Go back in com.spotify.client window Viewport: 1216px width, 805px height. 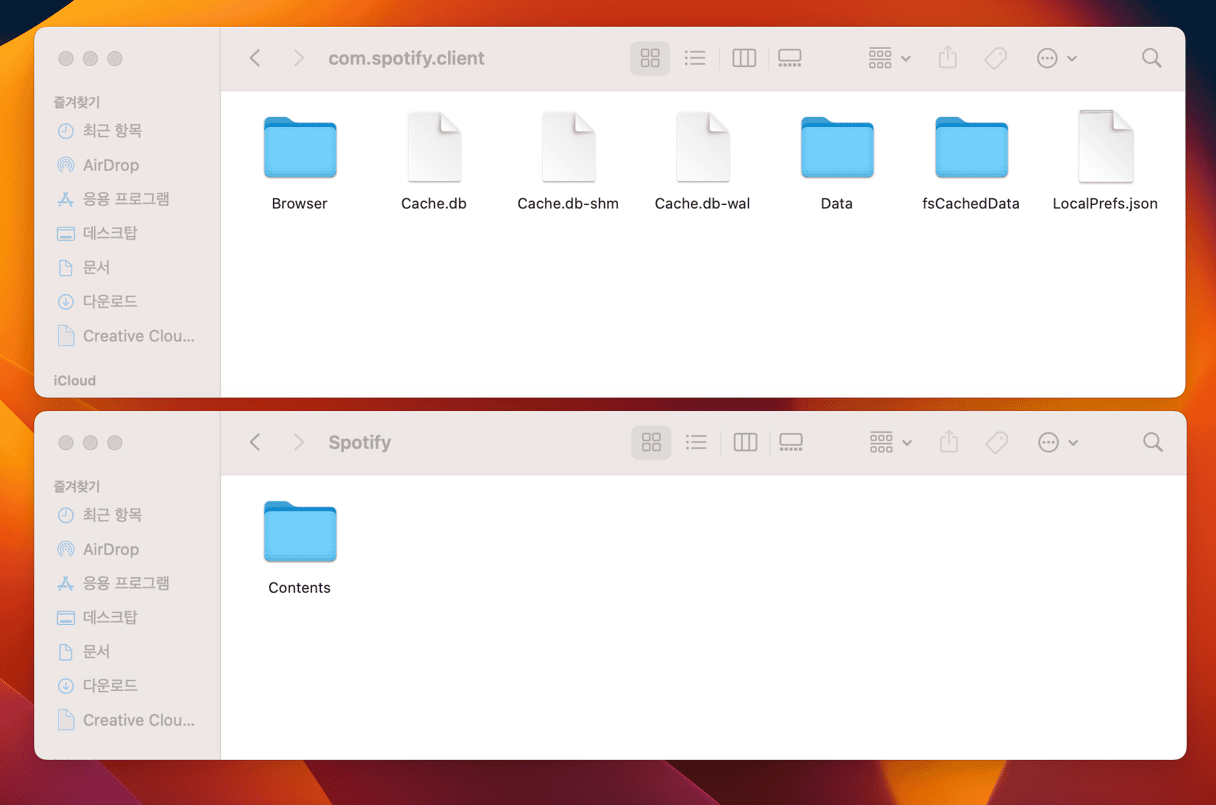(255, 58)
